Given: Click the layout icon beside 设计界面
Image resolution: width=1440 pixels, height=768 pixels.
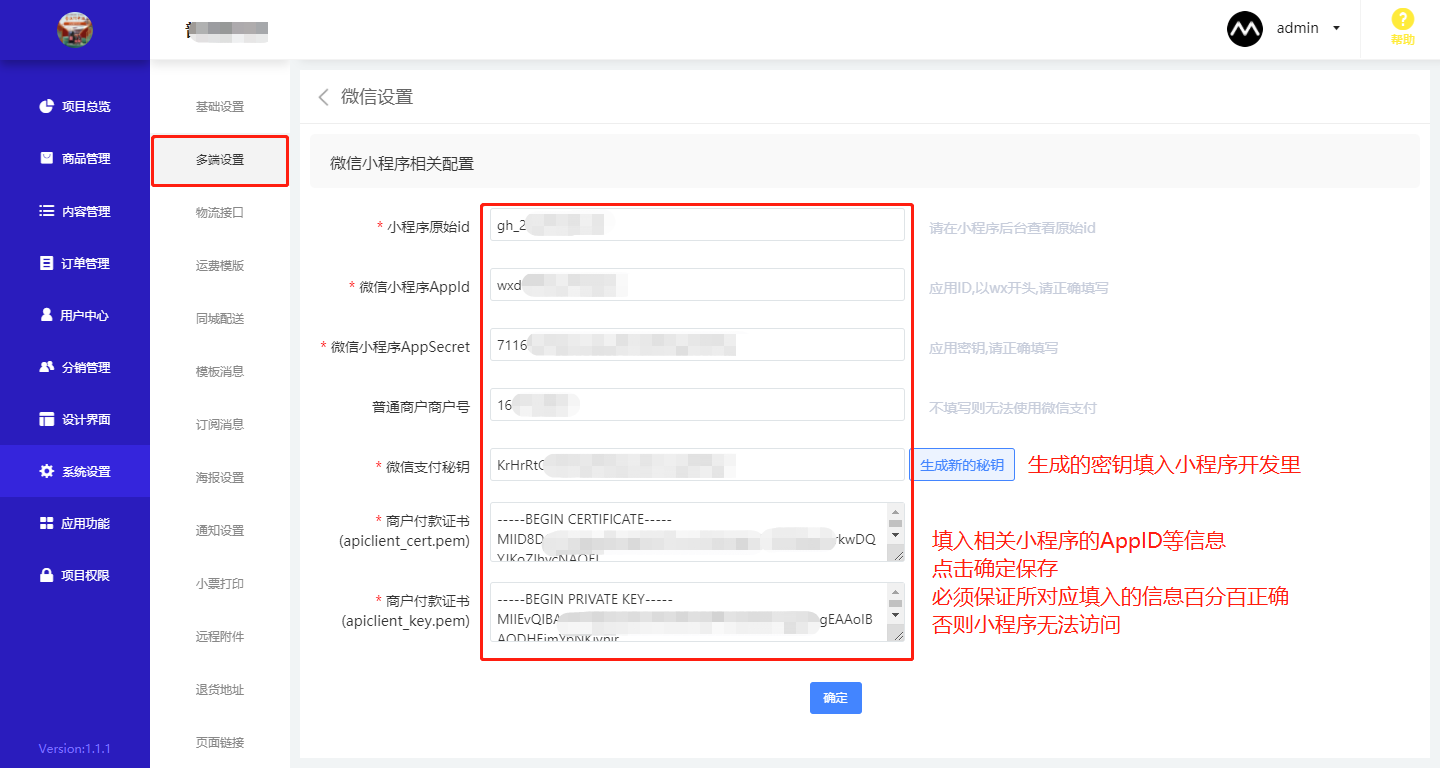Looking at the screenshot, I should click(46, 419).
